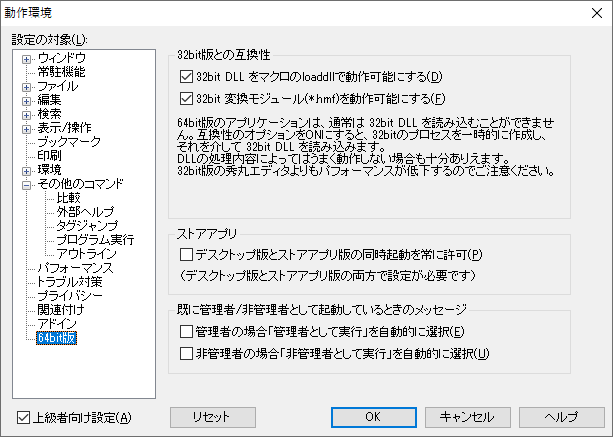Open help with the ヘルプ button

click(560, 417)
